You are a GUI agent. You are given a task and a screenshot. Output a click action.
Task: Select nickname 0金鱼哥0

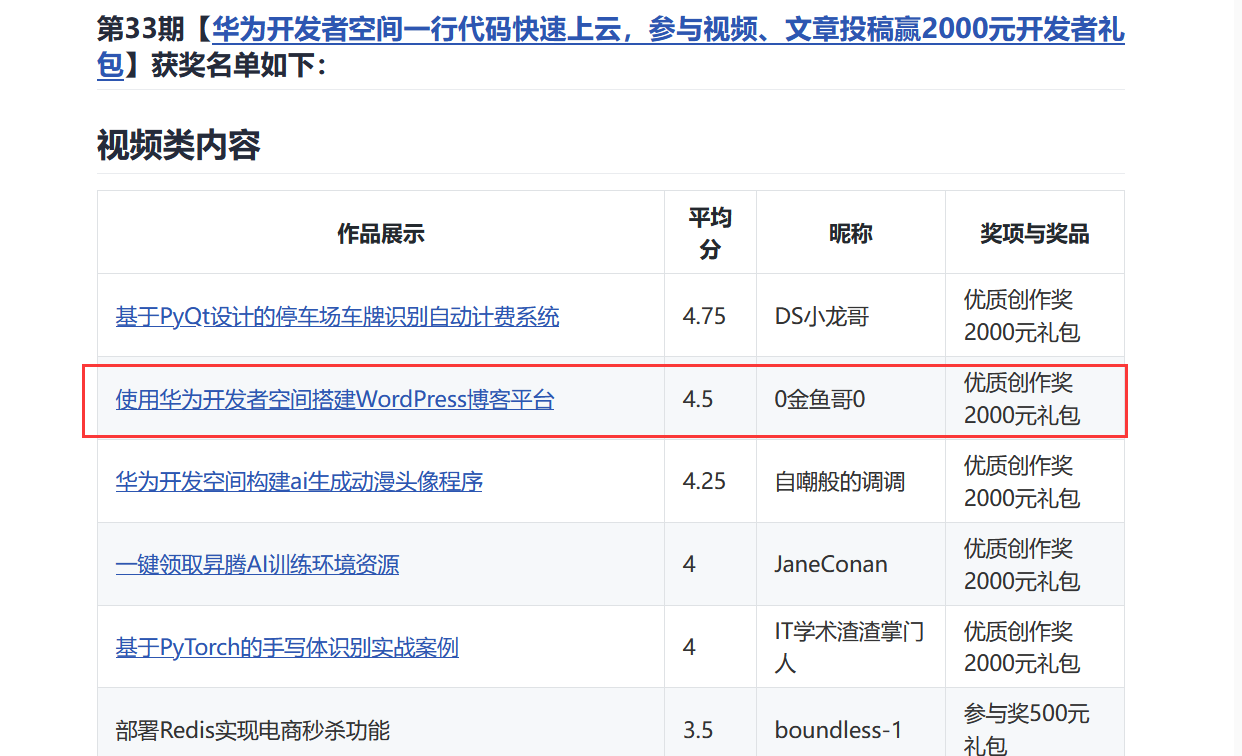pos(820,400)
